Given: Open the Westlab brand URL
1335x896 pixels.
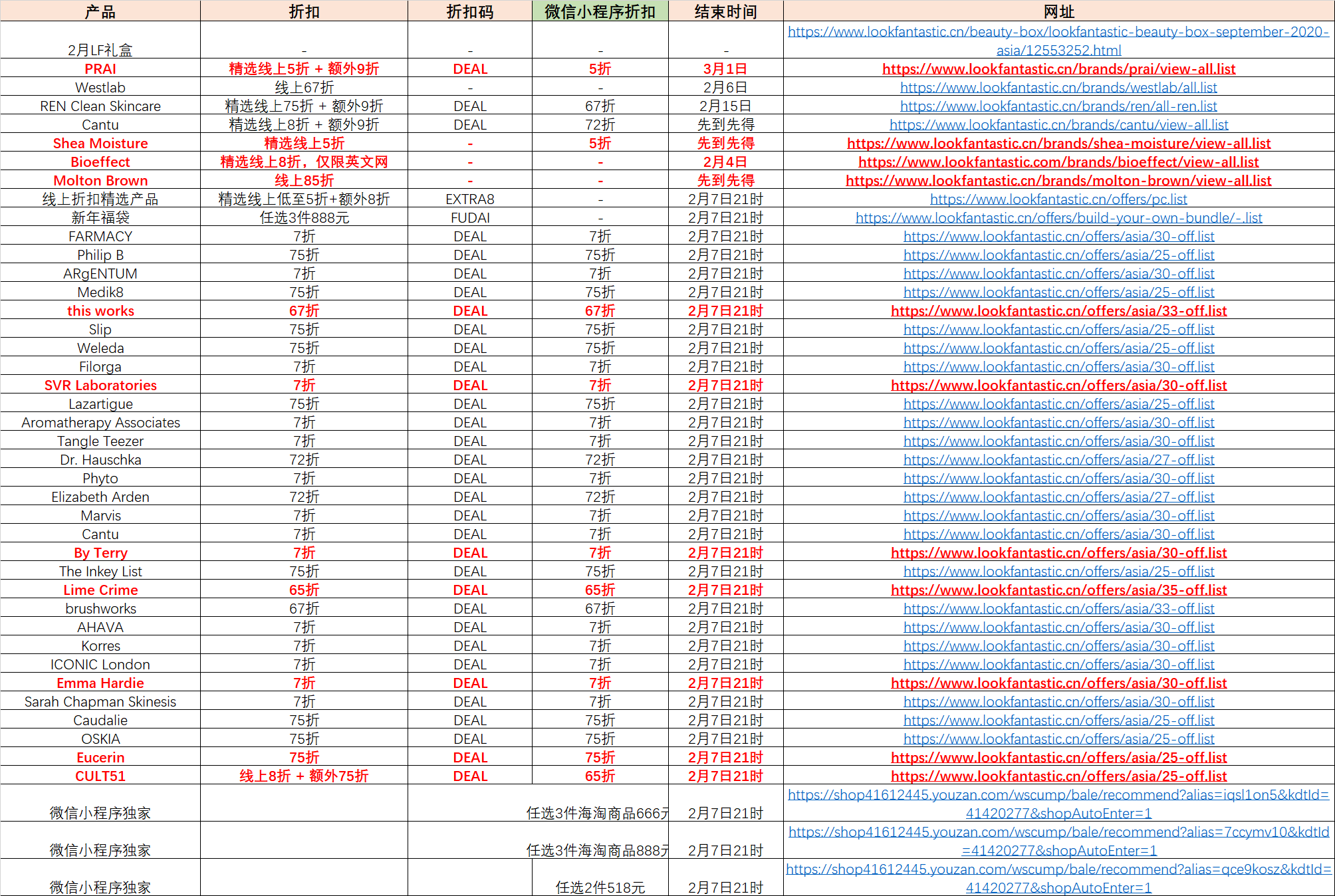Looking at the screenshot, I should (x=1058, y=88).
